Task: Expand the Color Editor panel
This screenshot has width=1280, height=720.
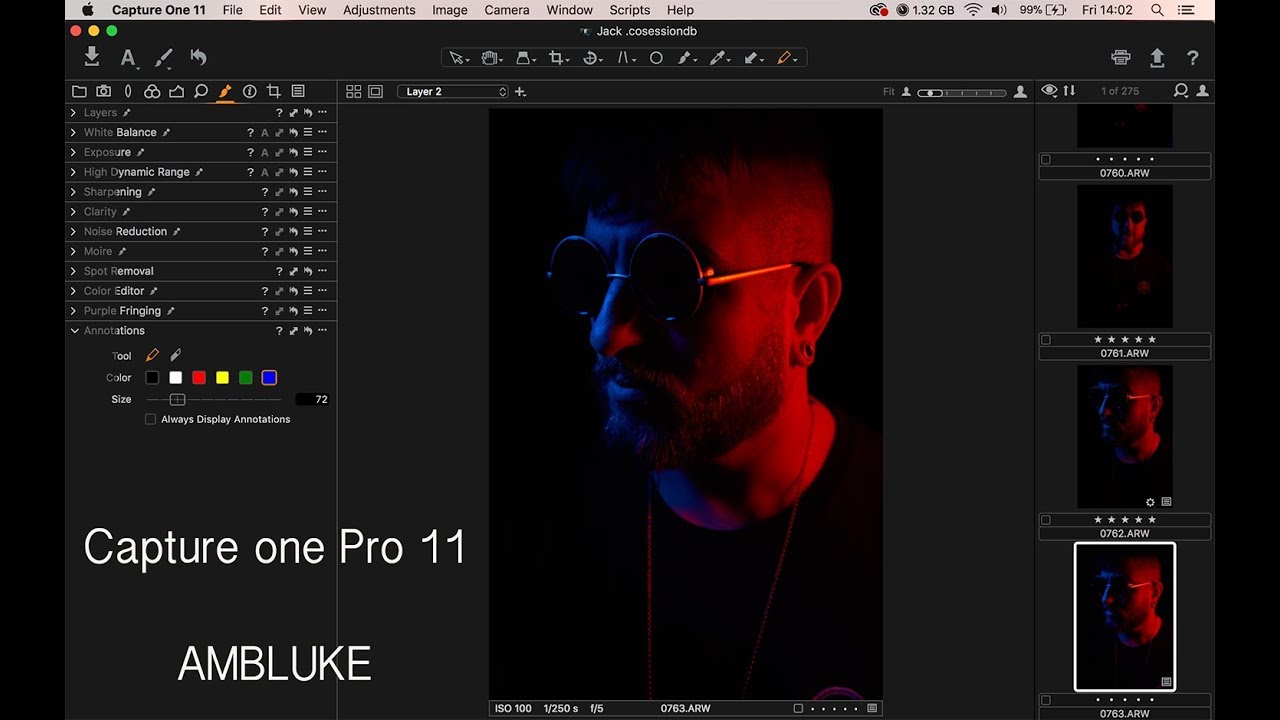Action: tap(73, 291)
